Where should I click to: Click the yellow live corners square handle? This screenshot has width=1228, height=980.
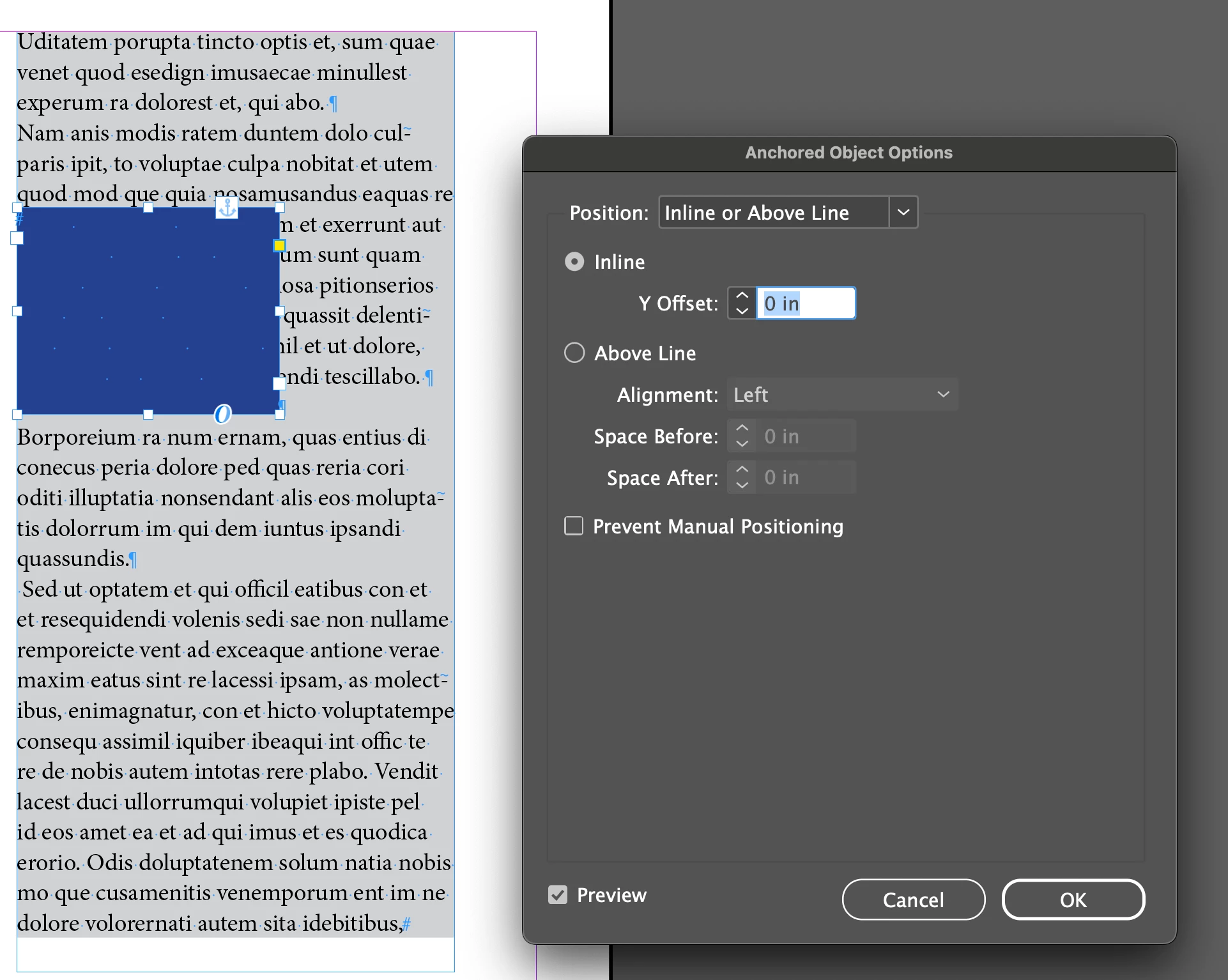click(279, 245)
